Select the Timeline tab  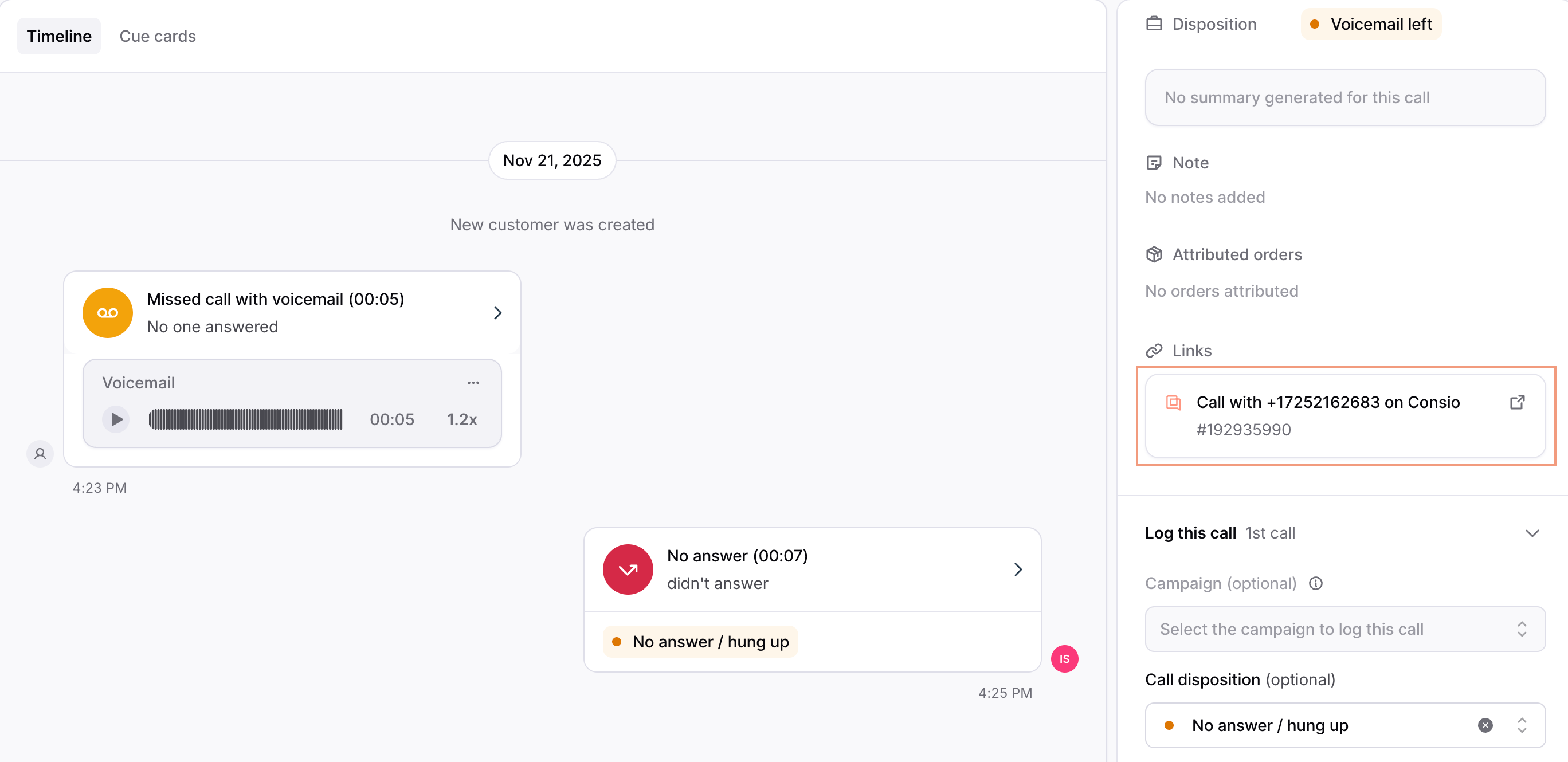tap(59, 36)
